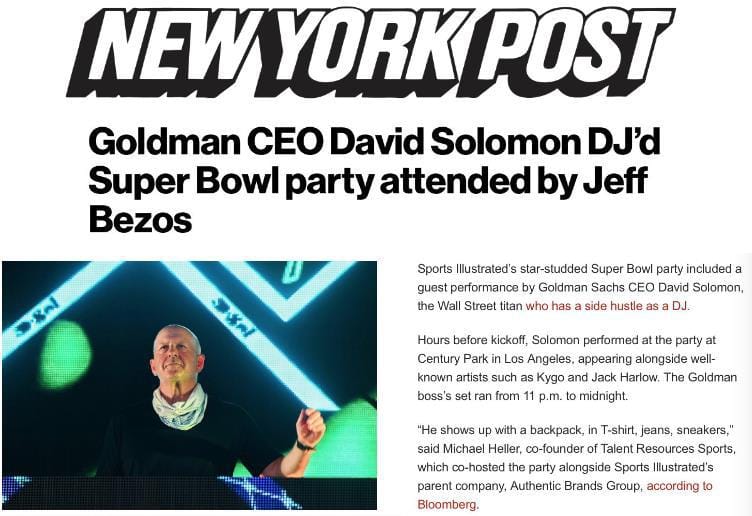Viewport: 752px width, 516px height.
Task: Follow the "according to" Bloomberg source link
Action: [679, 486]
